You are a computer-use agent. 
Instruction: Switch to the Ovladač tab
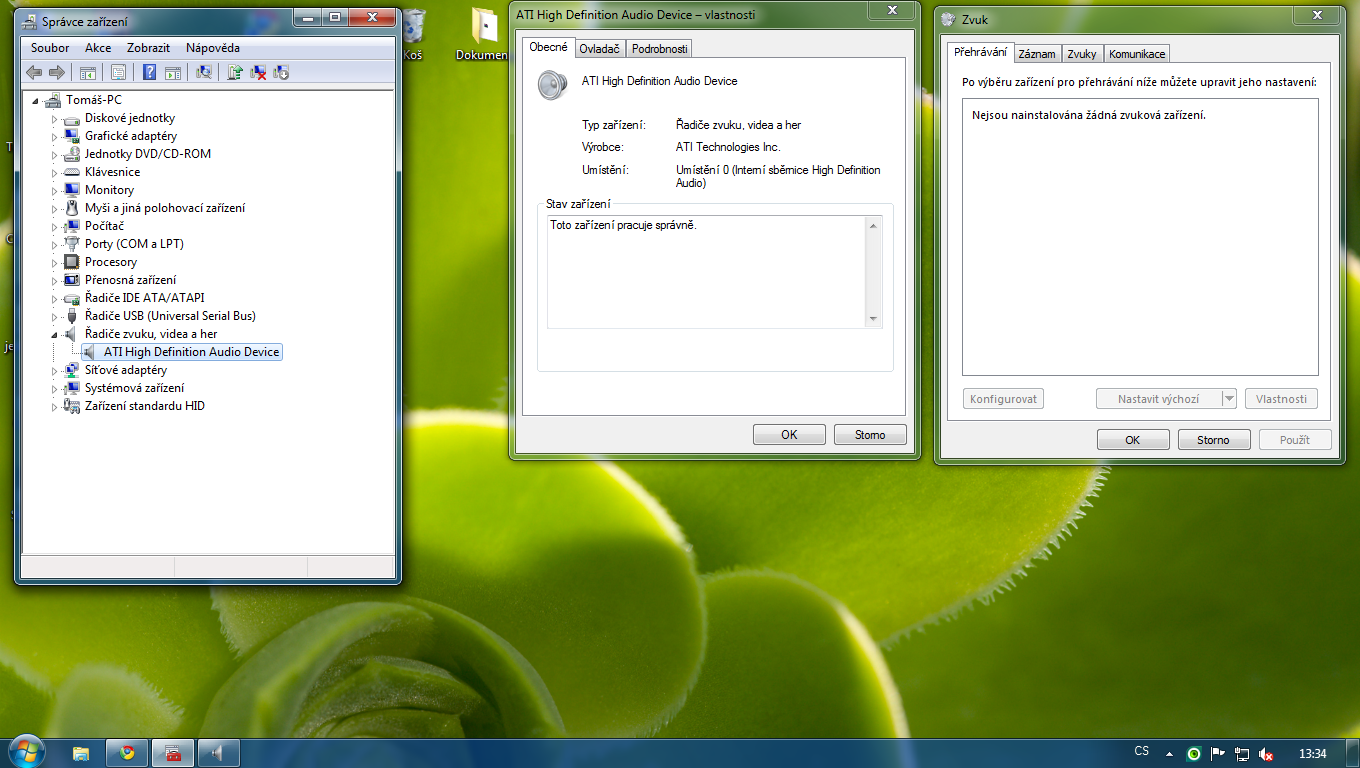click(600, 49)
